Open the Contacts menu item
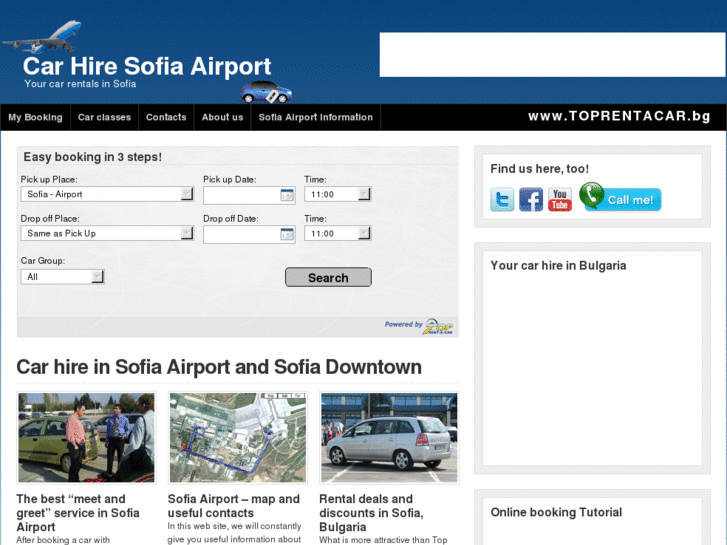The height and width of the screenshot is (545, 727). click(x=166, y=117)
